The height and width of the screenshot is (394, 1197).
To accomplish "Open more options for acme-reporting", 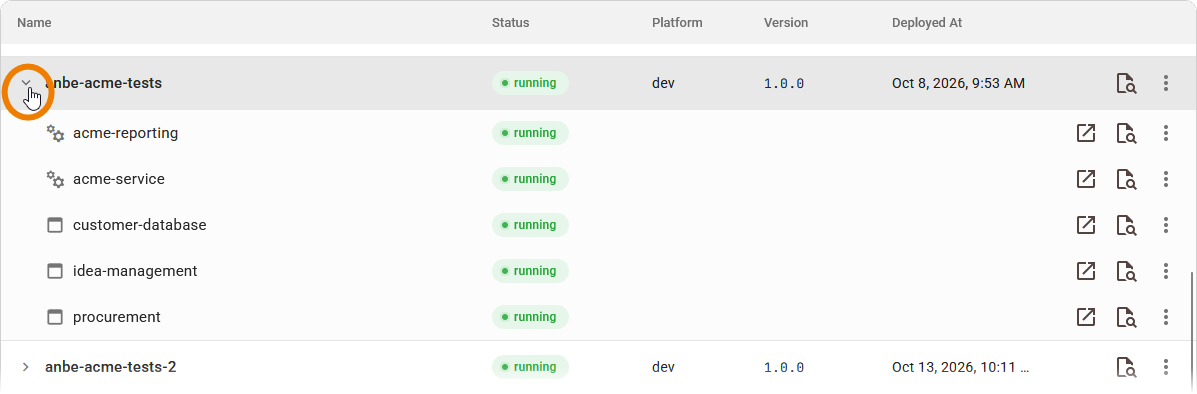I will [1166, 134].
